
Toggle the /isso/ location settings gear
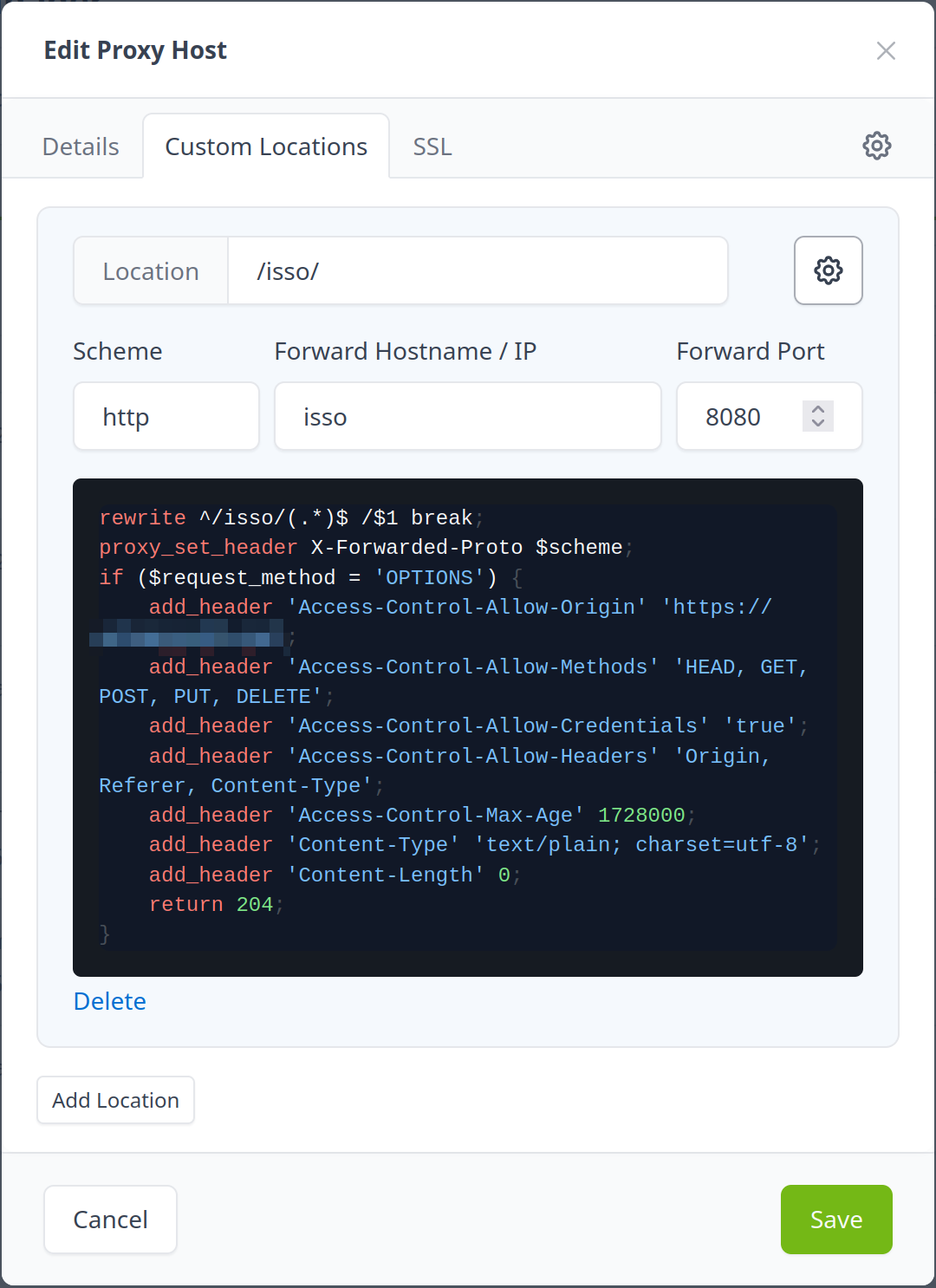[x=828, y=270]
